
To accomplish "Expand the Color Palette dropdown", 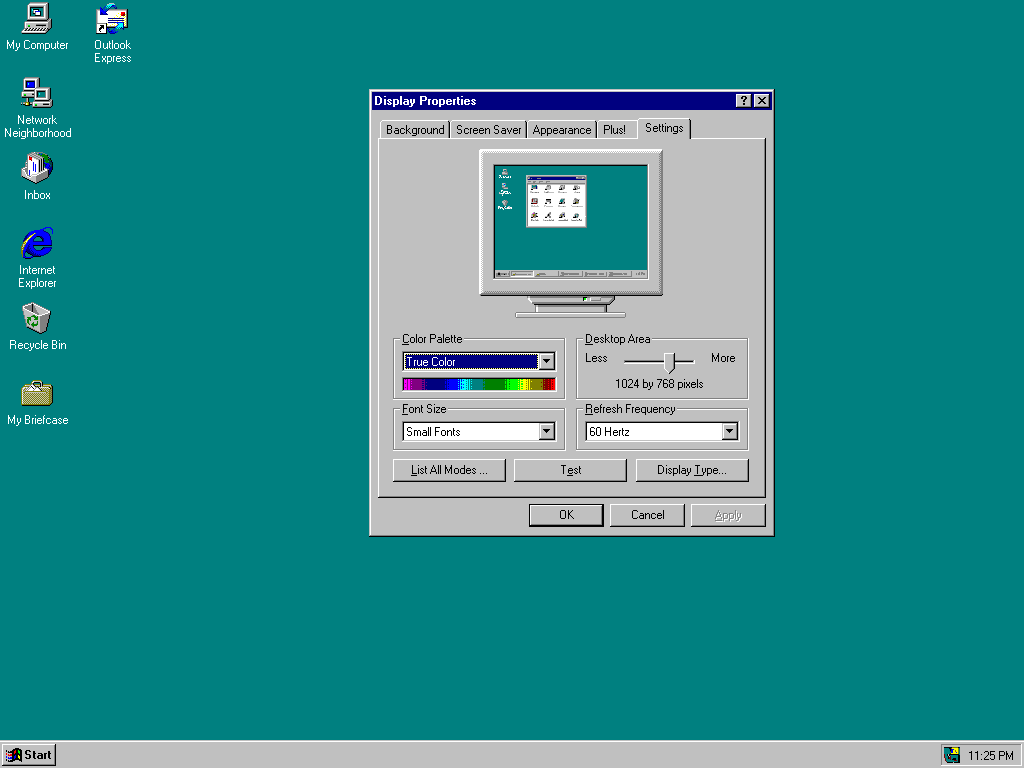I will tap(546, 362).
